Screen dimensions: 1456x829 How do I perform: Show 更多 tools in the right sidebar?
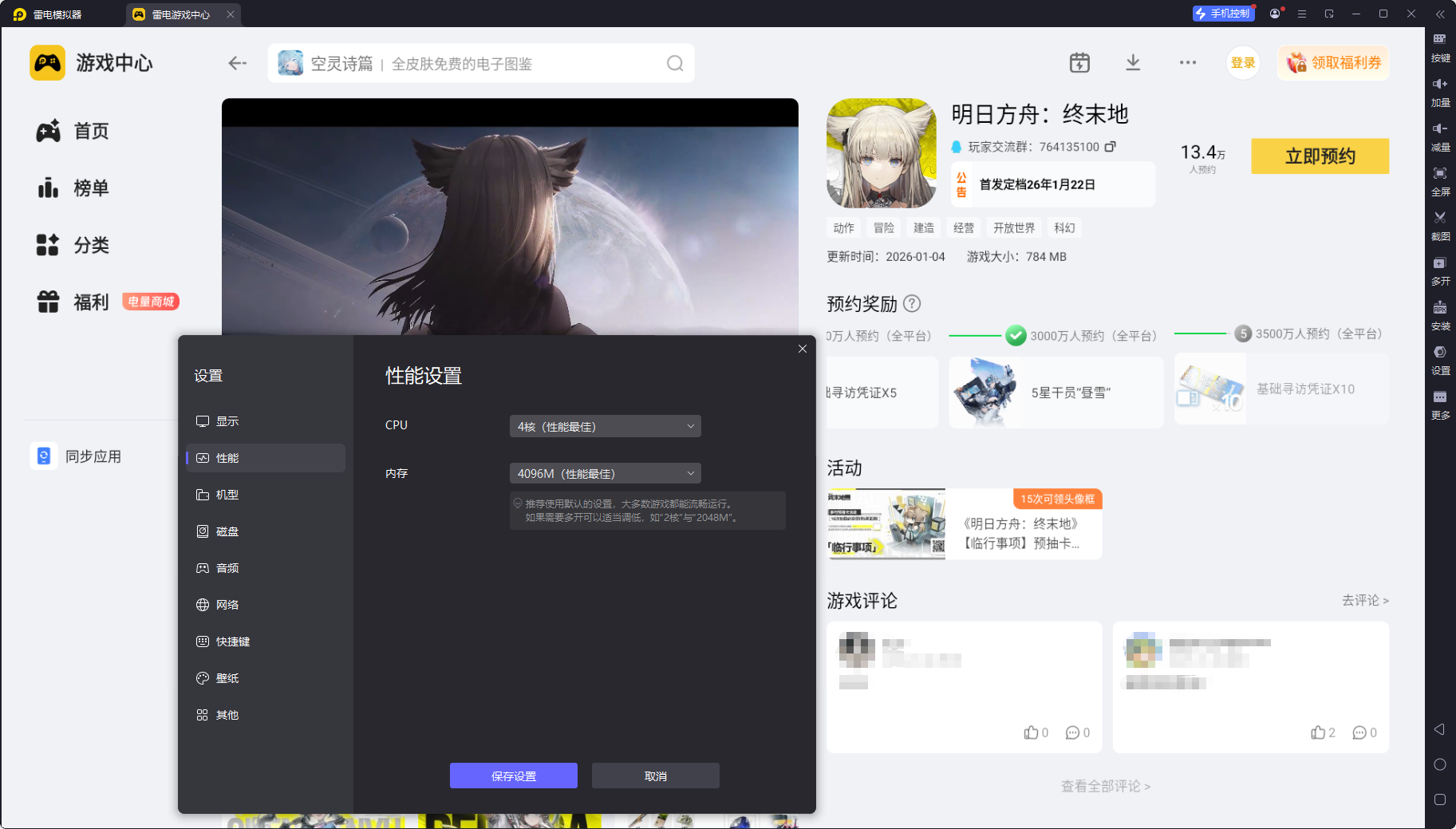[1440, 405]
